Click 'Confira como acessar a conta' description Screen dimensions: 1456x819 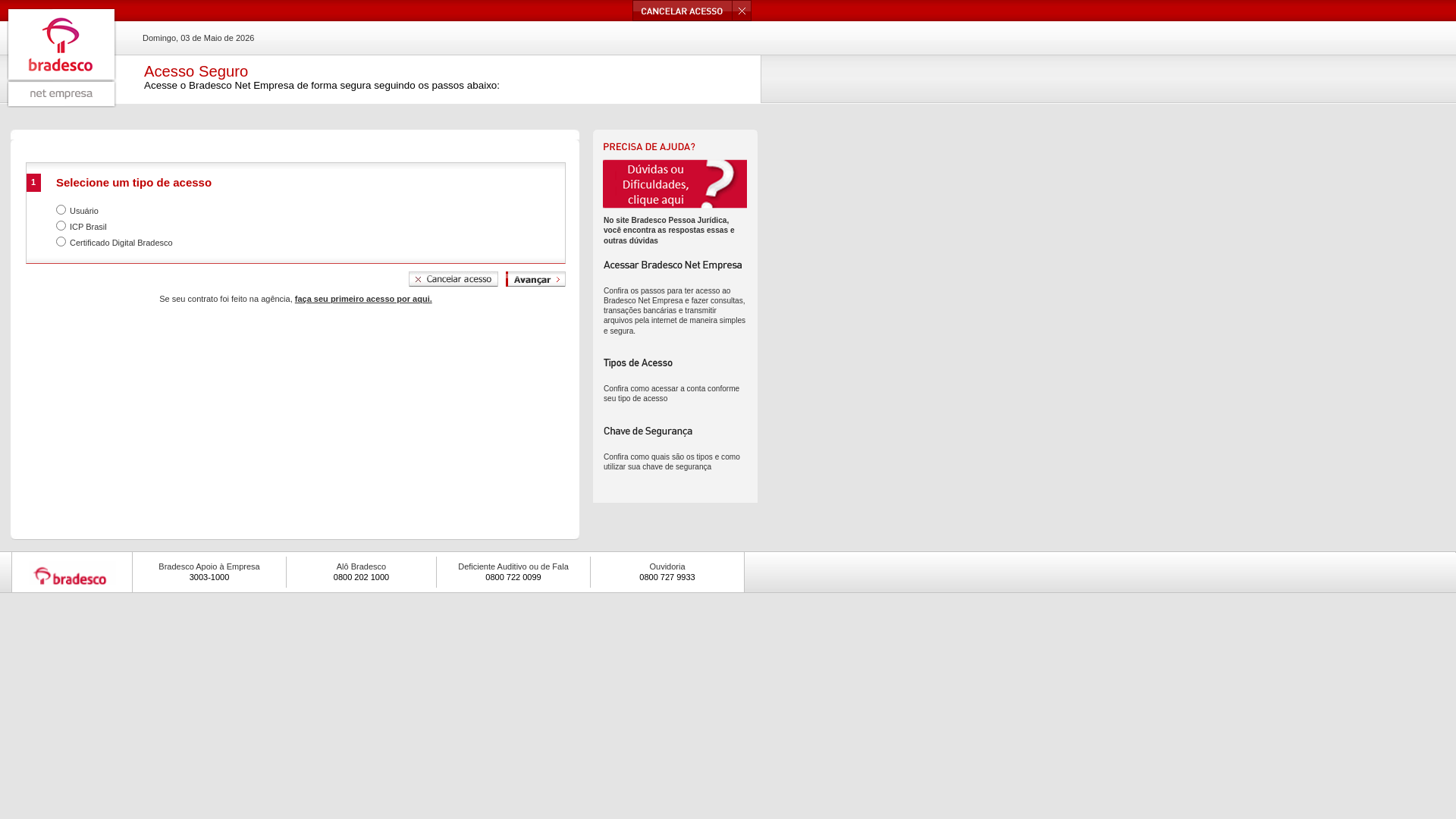click(x=671, y=394)
